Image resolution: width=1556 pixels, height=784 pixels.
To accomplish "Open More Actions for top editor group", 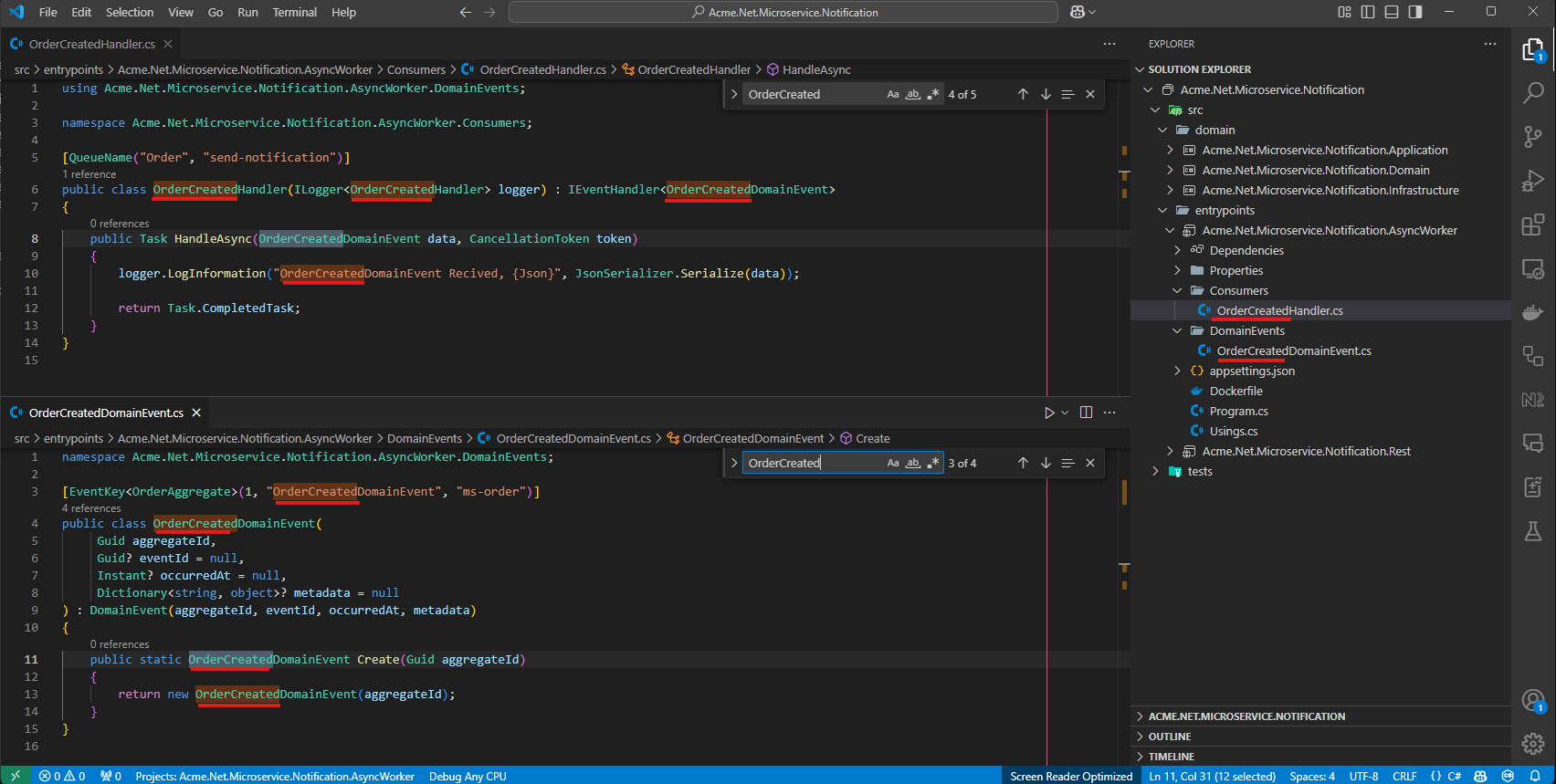I will tap(1109, 44).
